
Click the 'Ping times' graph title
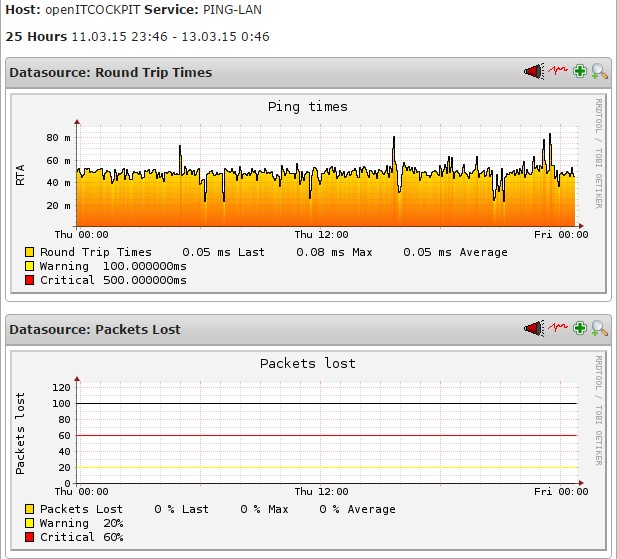308,107
